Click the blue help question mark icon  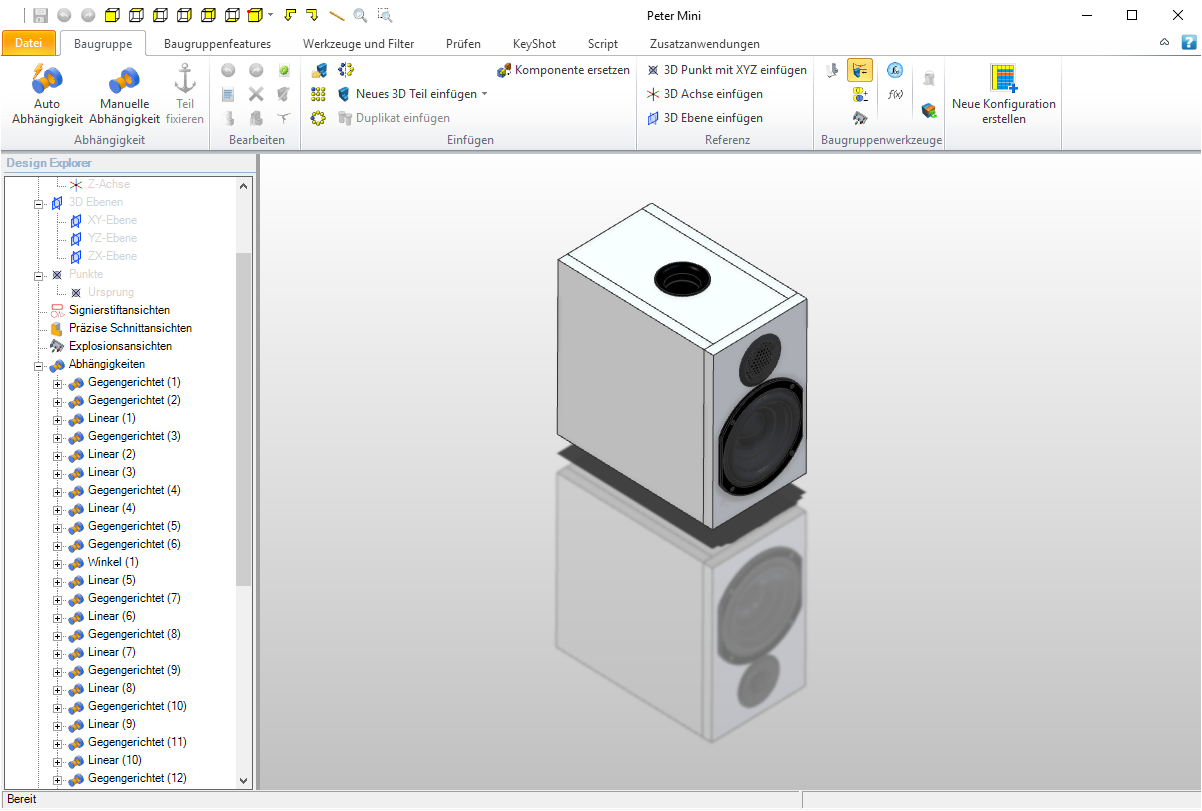(x=1188, y=43)
